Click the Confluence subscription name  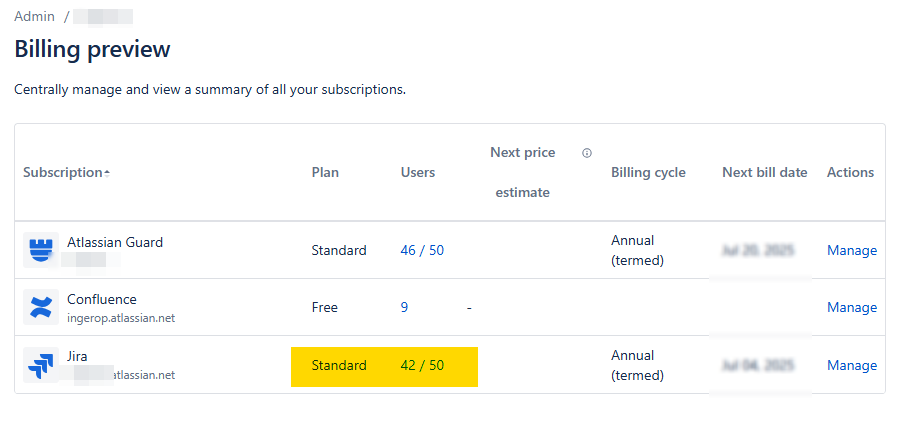tap(102, 299)
